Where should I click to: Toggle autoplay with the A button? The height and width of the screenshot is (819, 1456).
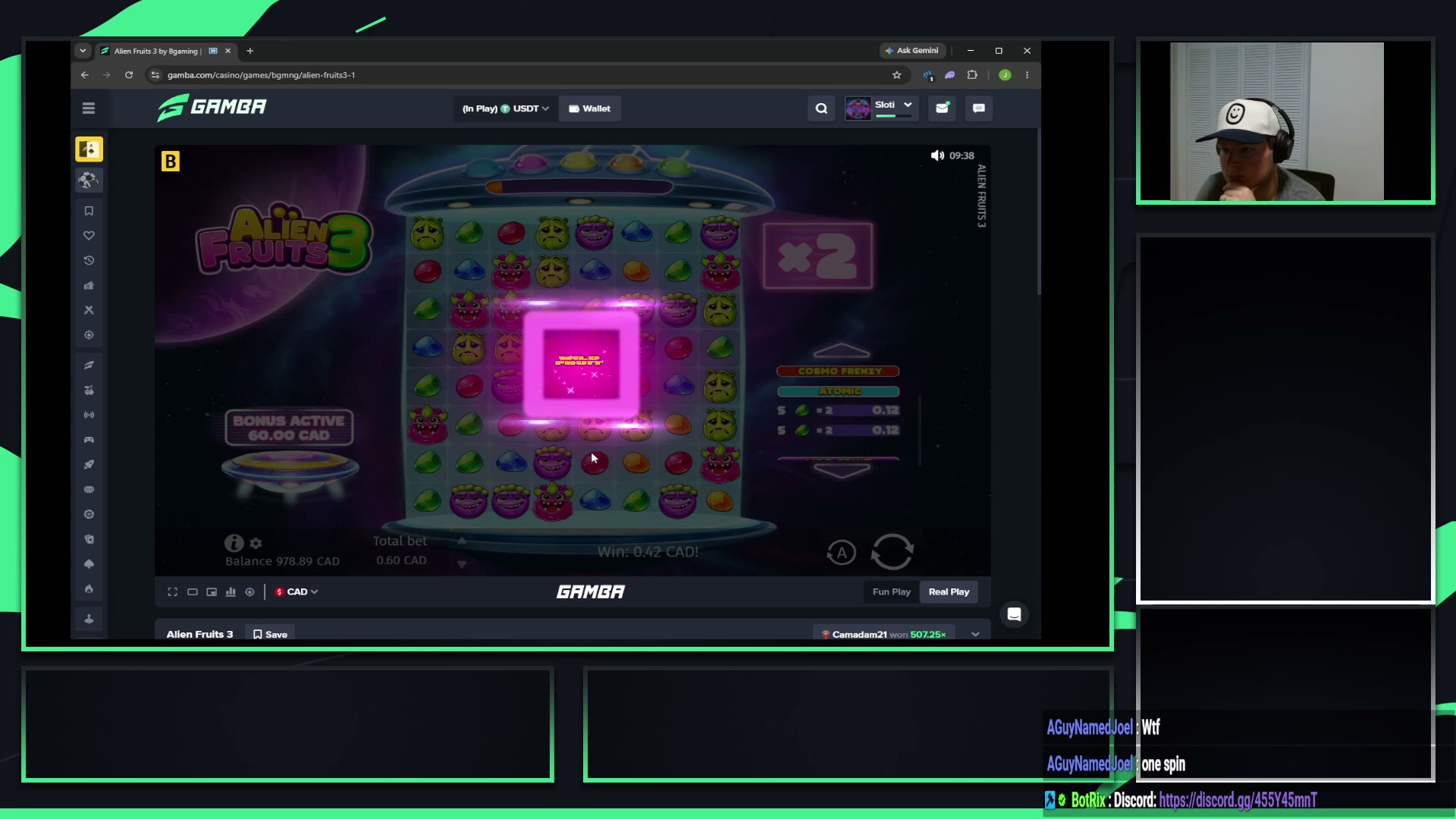[842, 553]
